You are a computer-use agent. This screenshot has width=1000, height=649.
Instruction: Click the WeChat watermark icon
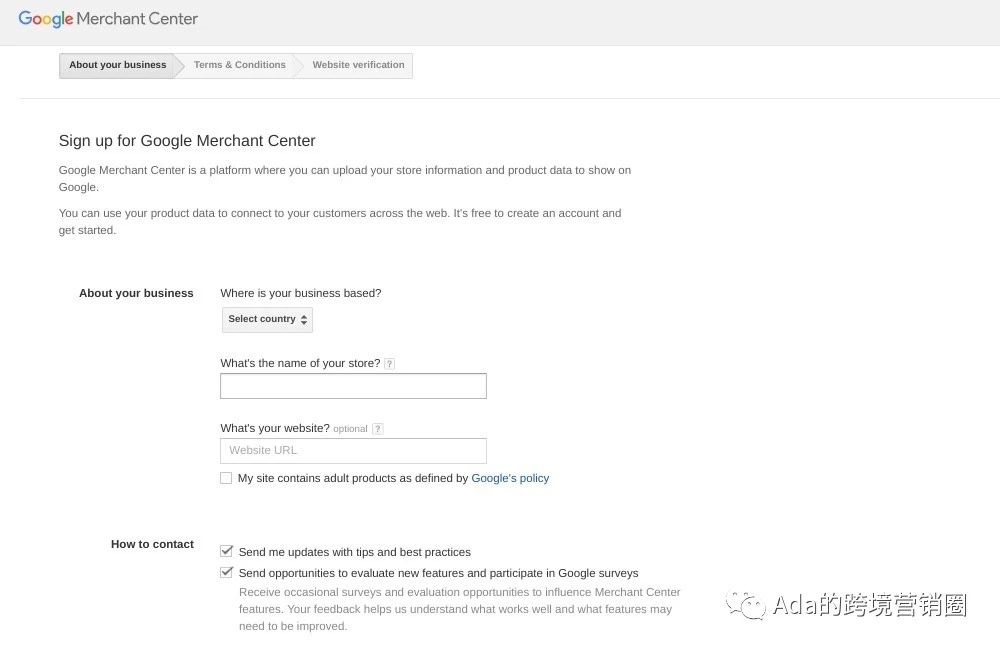[x=746, y=603]
